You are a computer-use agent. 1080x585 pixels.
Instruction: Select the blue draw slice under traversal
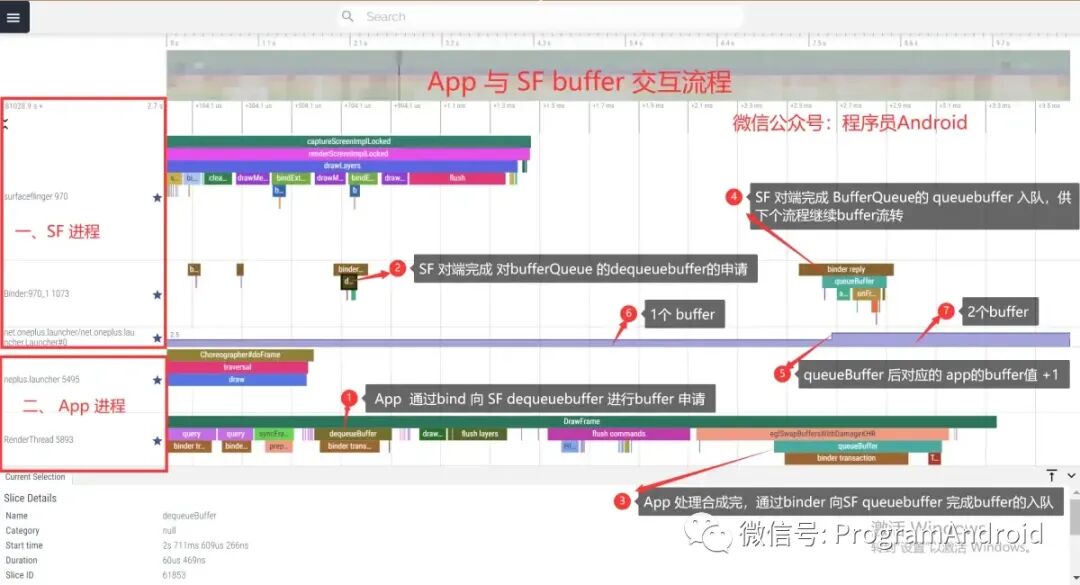[237, 380]
